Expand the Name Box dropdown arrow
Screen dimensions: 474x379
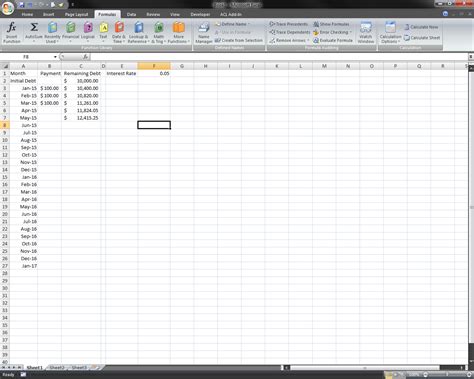pyautogui.click(x=55, y=57)
